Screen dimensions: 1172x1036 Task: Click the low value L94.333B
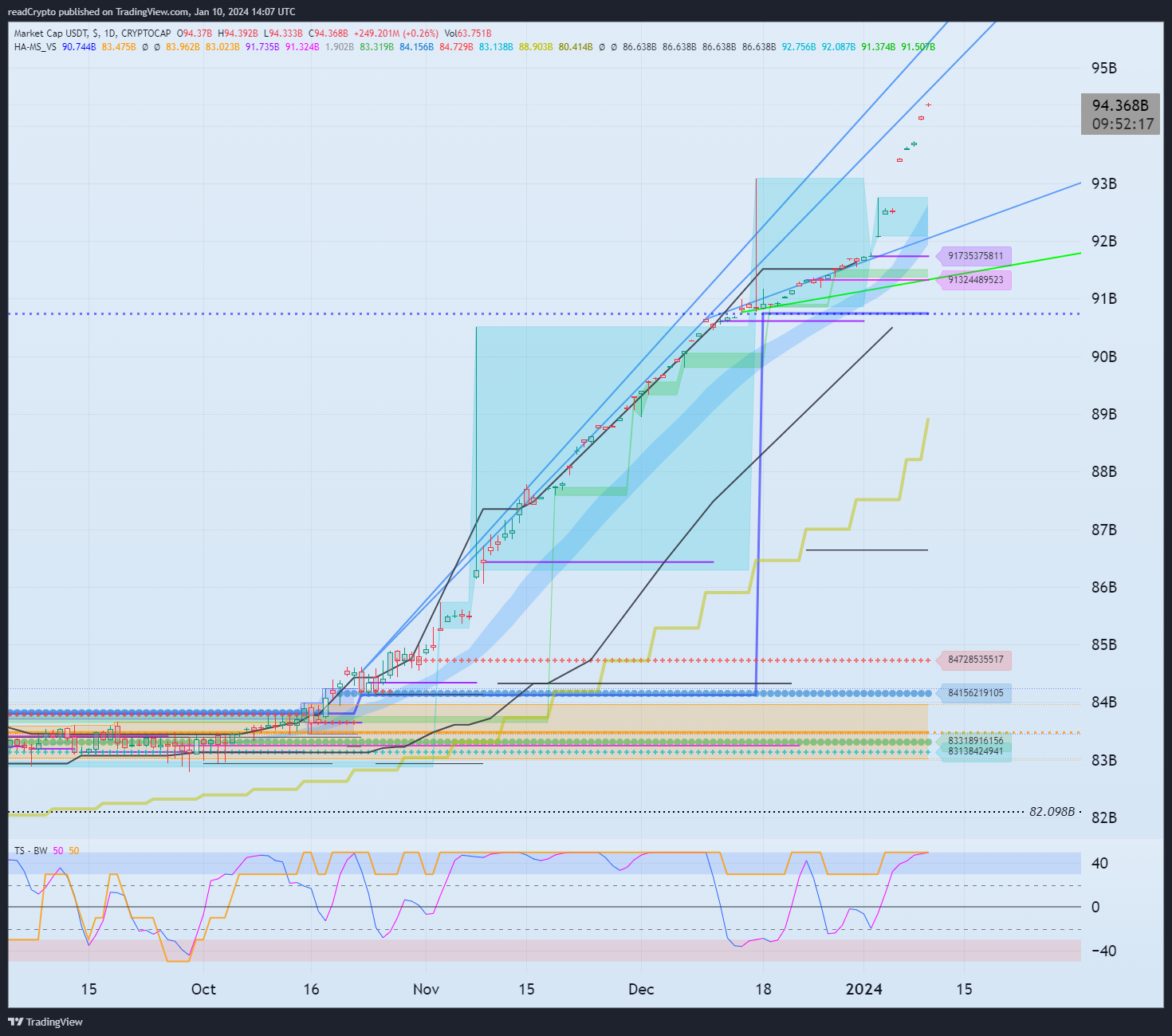point(284,33)
